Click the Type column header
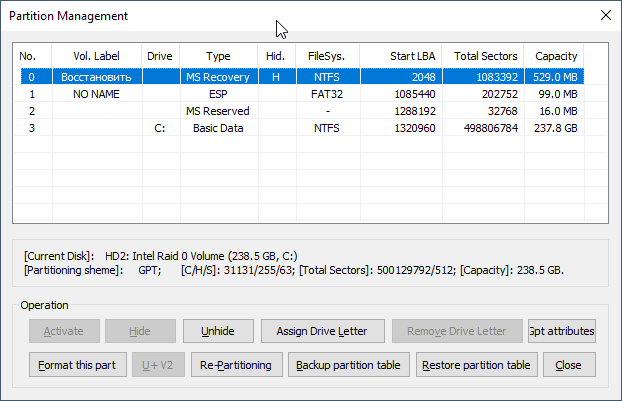Viewport: 622px width, 401px height. (219, 56)
